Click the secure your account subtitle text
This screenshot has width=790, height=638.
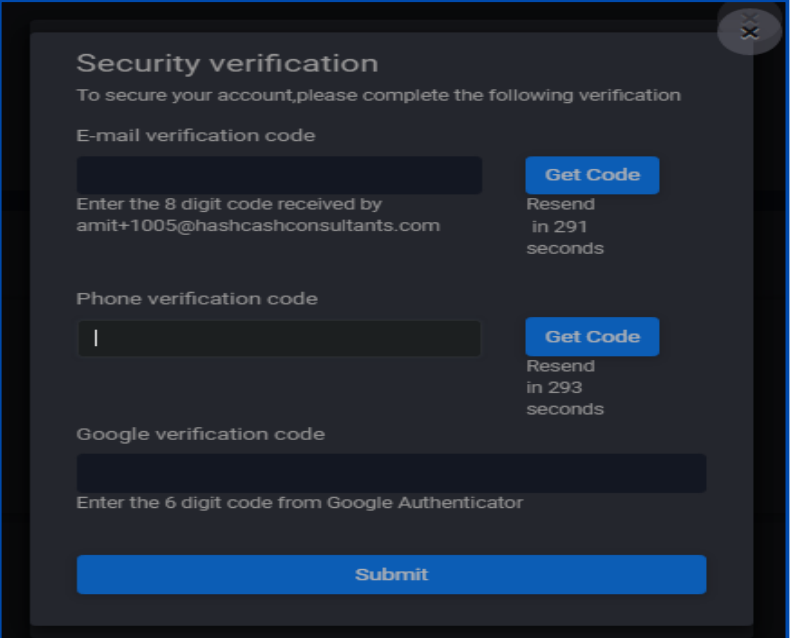(378, 95)
